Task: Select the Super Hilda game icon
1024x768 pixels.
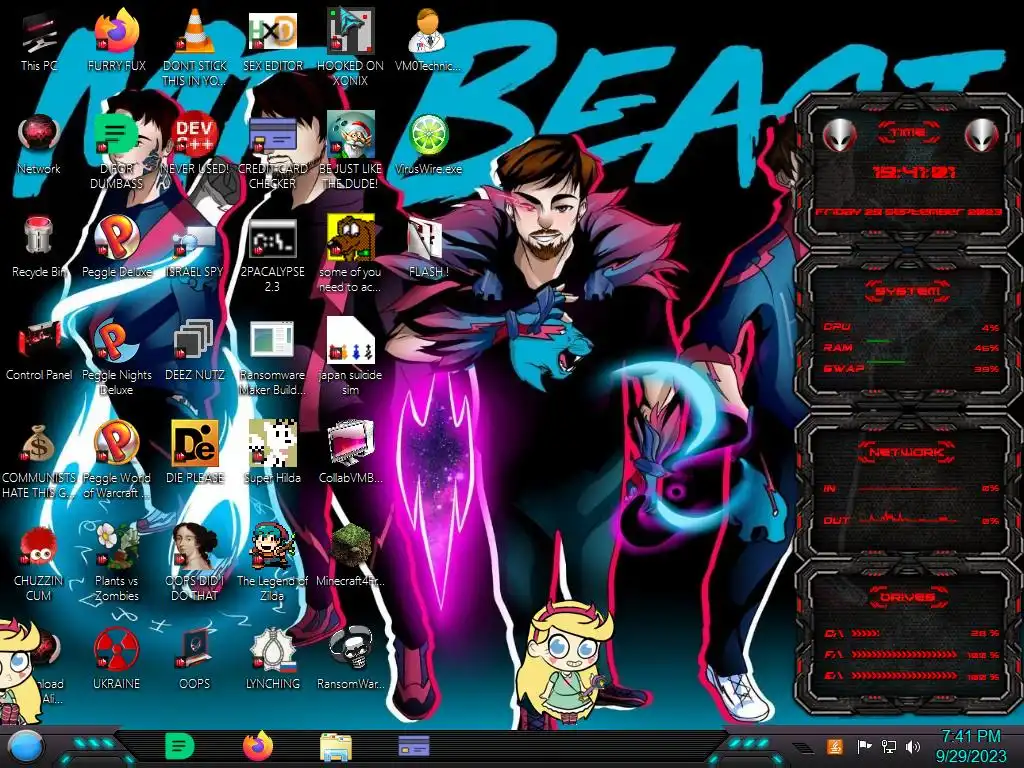Action: [x=272, y=454]
